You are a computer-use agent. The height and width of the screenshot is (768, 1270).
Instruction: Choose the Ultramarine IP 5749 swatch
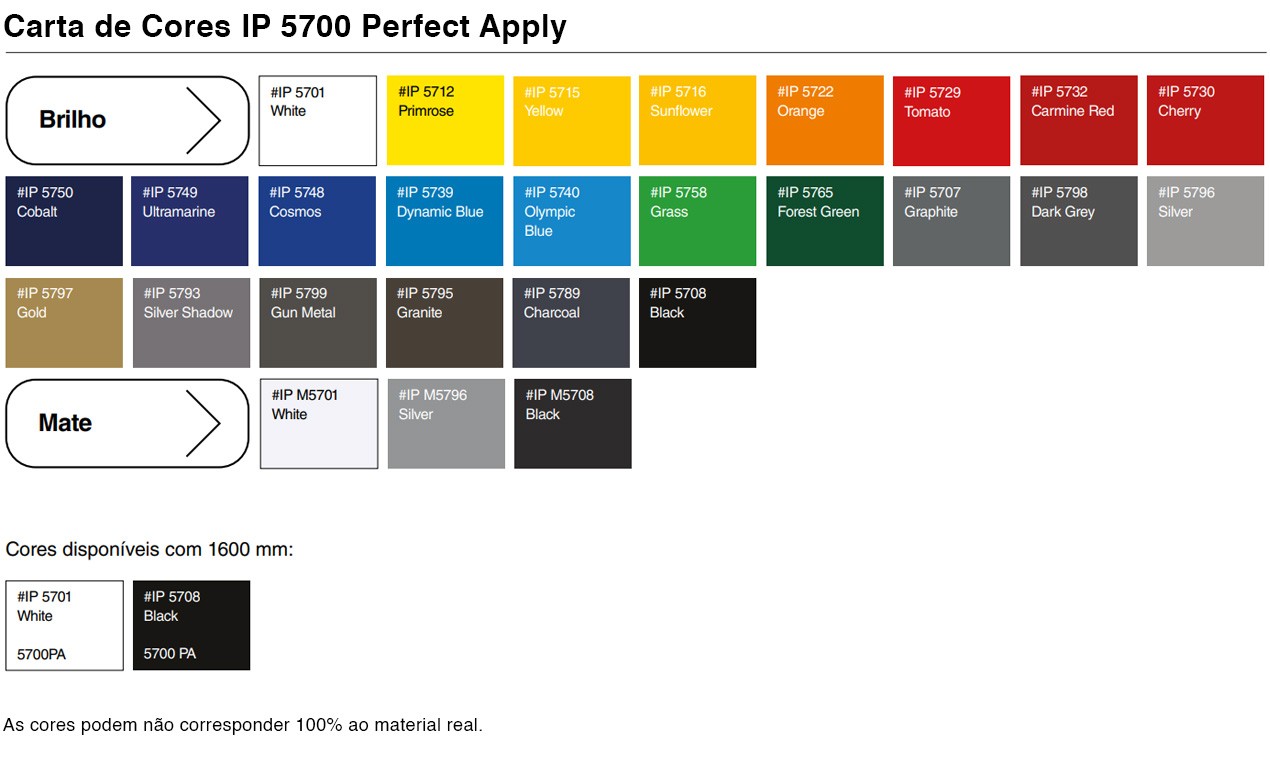click(190, 221)
